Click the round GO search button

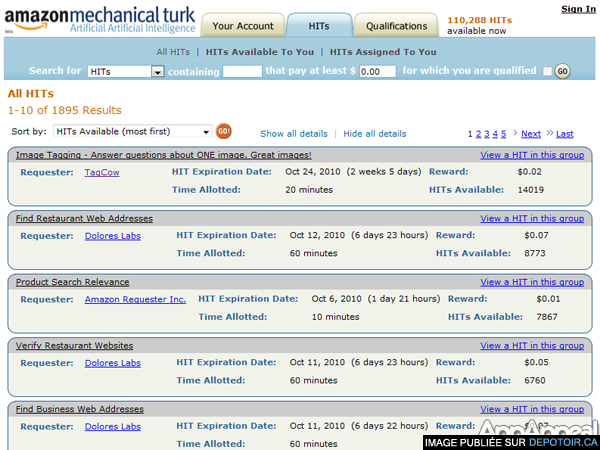tap(562, 71)
